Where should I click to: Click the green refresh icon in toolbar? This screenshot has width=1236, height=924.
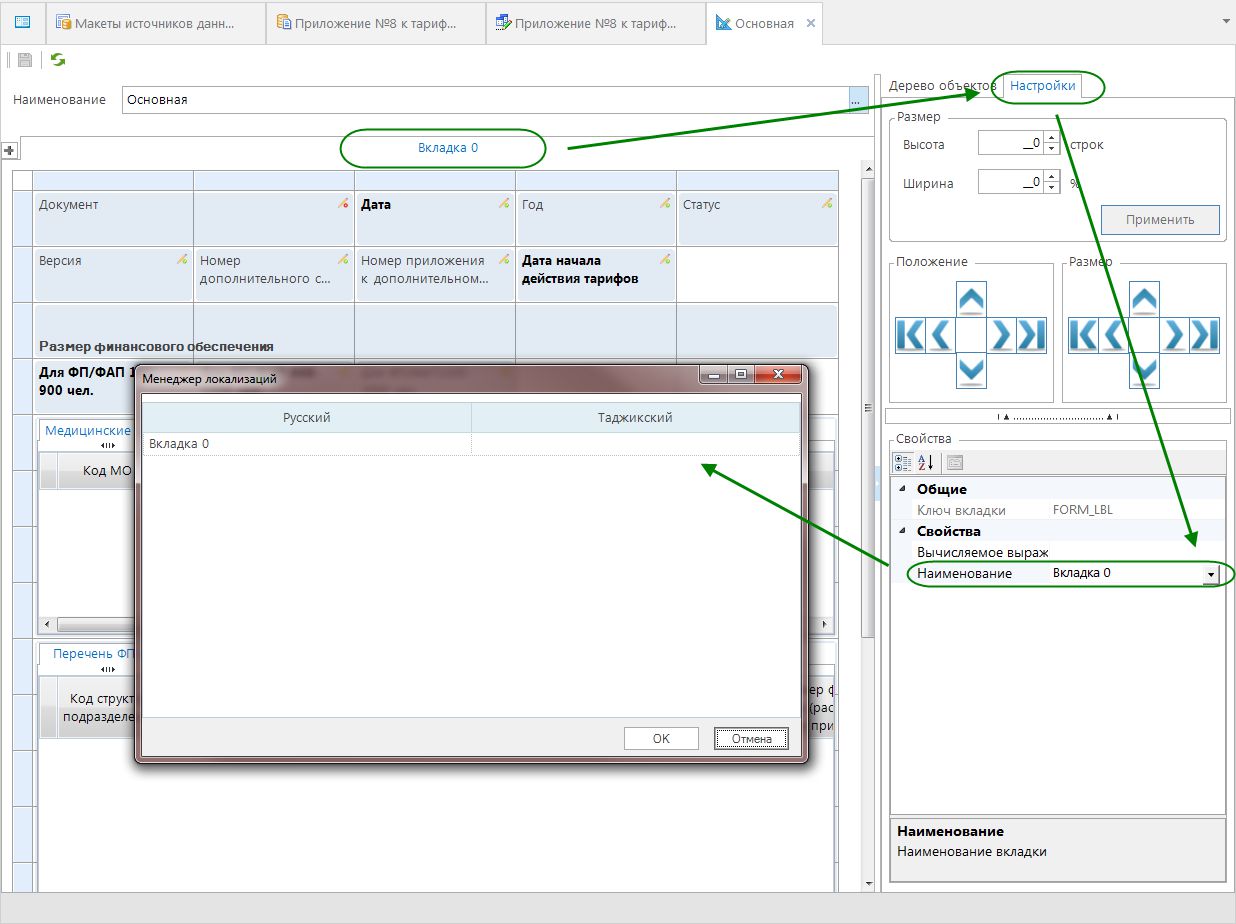click(x=58, y=60)
